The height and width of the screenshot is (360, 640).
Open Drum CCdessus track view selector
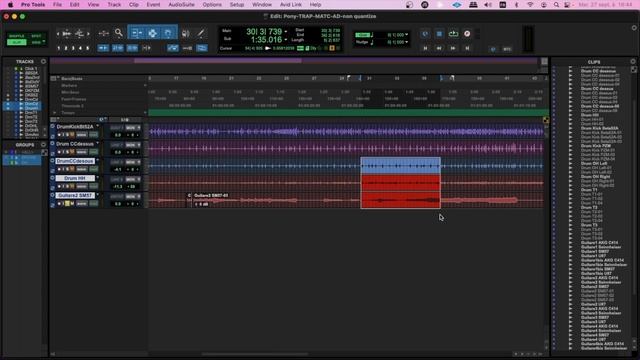pos(82,152)
